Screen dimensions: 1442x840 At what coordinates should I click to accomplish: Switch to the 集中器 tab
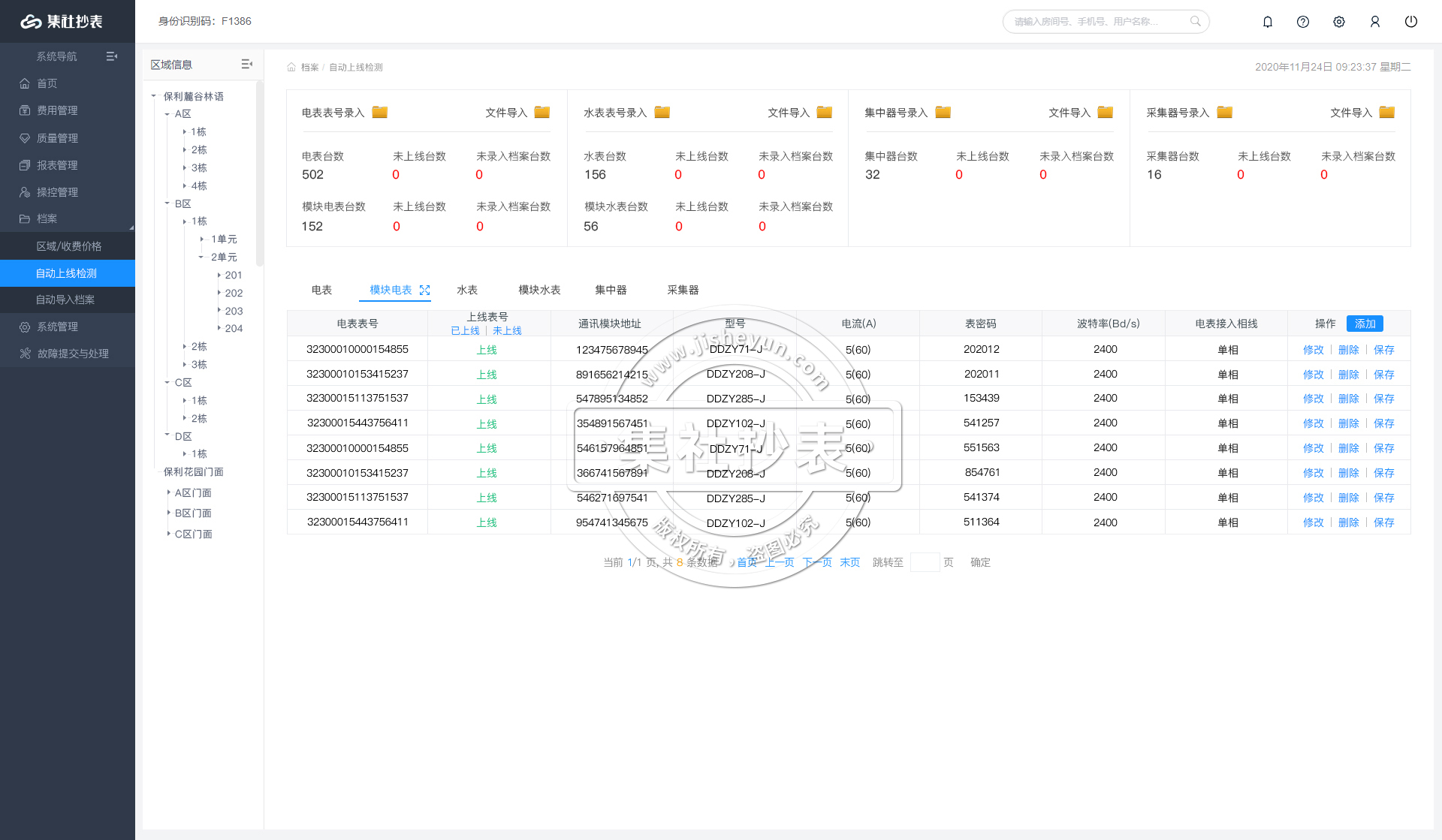tap(611, 290)
